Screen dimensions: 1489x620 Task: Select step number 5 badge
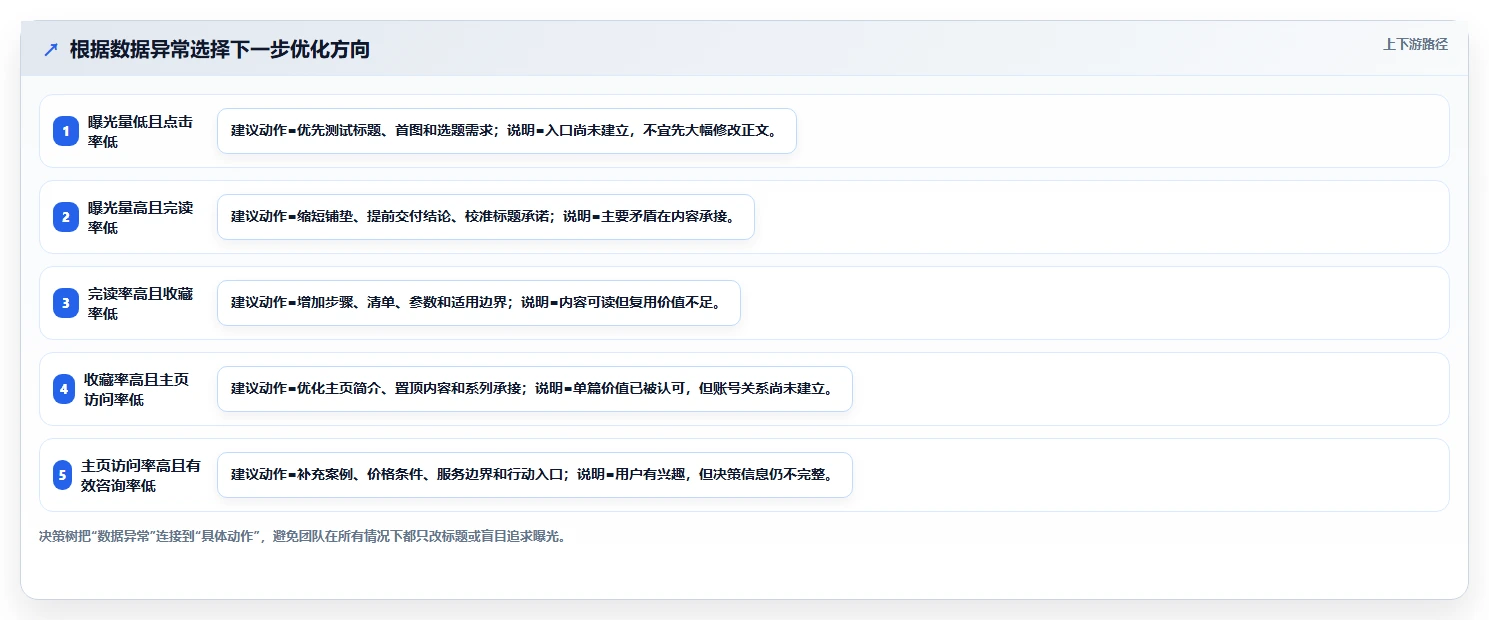tap(63, 475)
